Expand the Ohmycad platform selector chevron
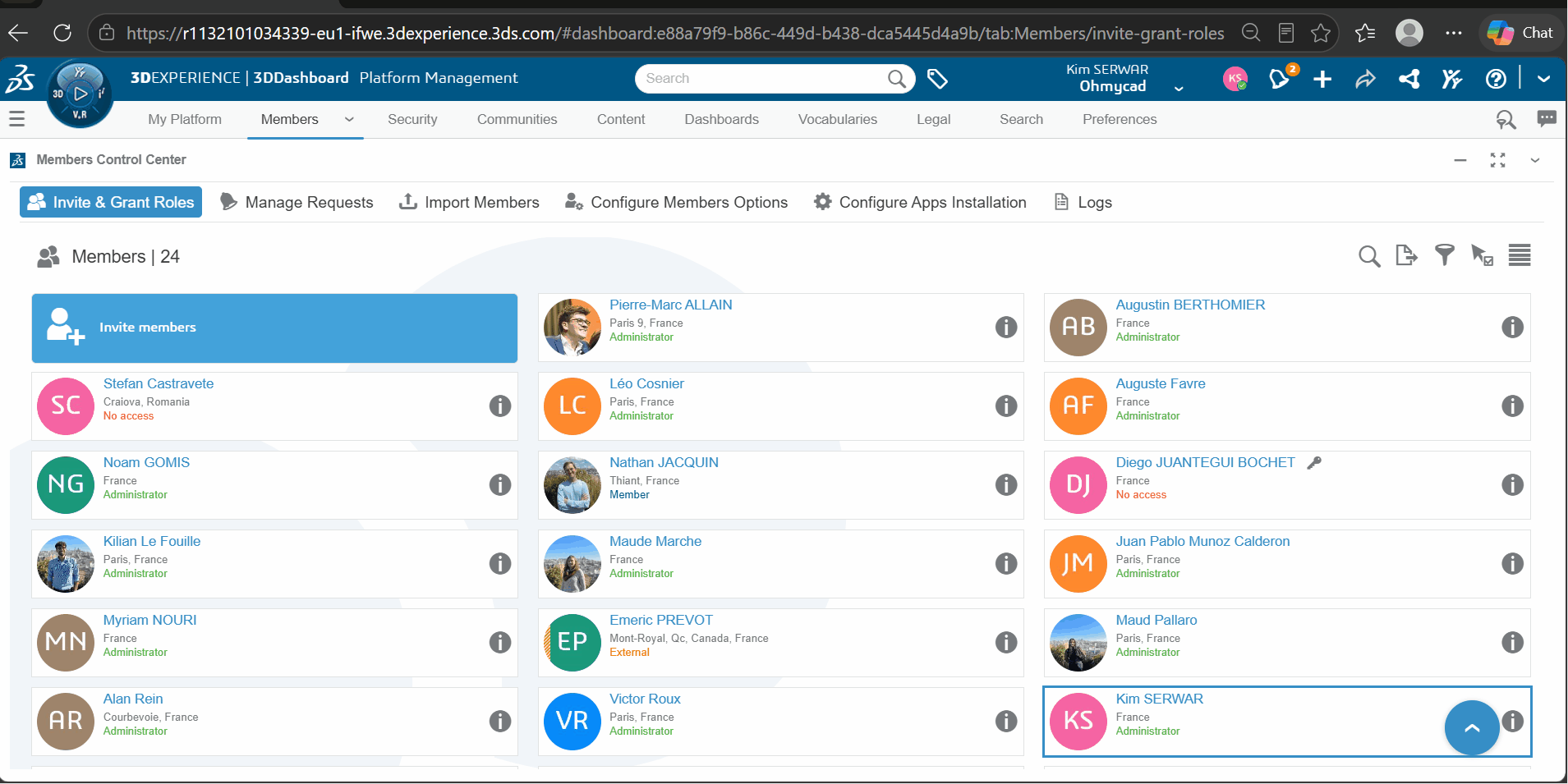This screenshot has width=1568, height=784. point(1179,89)
